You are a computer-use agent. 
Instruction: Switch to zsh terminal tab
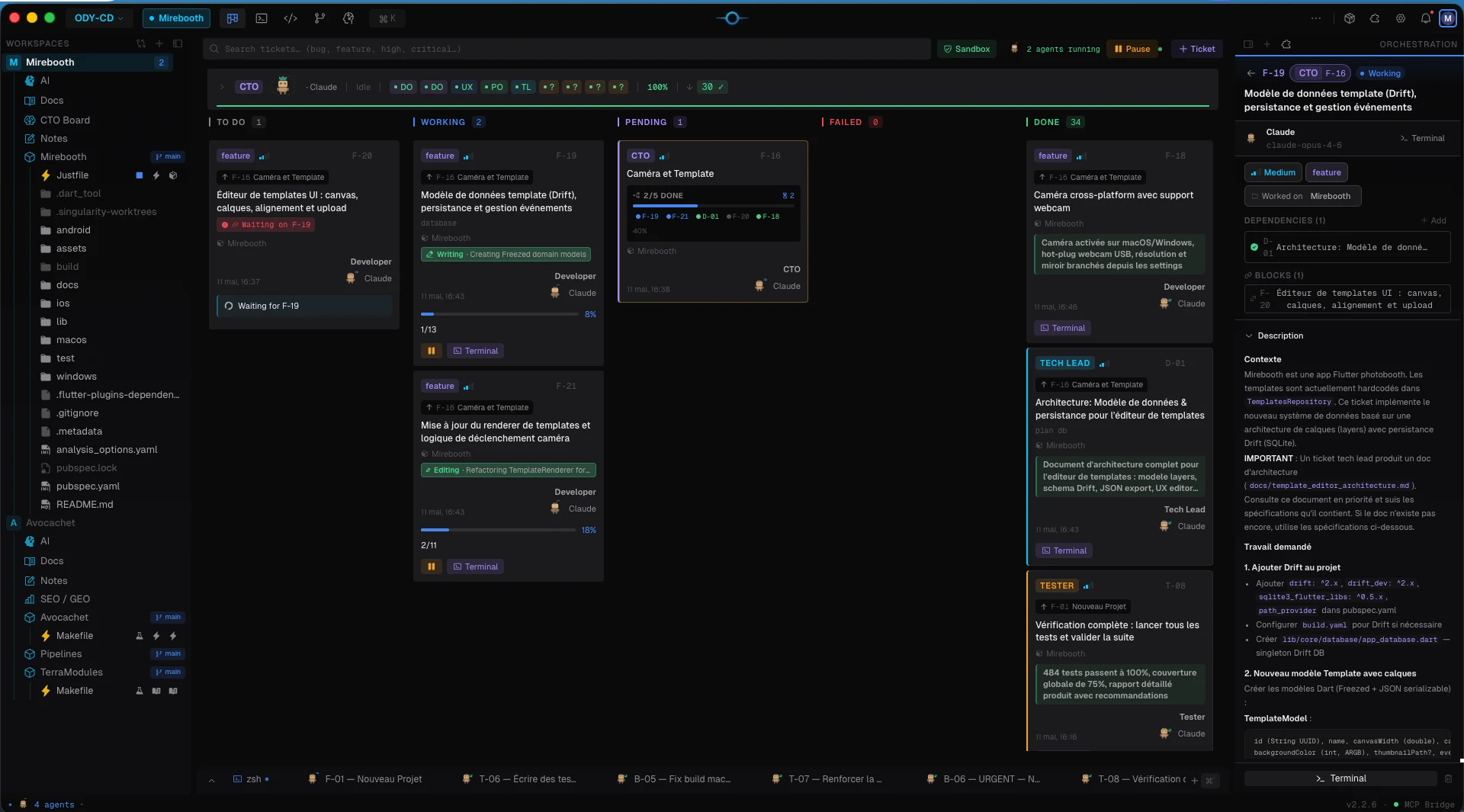251,779
